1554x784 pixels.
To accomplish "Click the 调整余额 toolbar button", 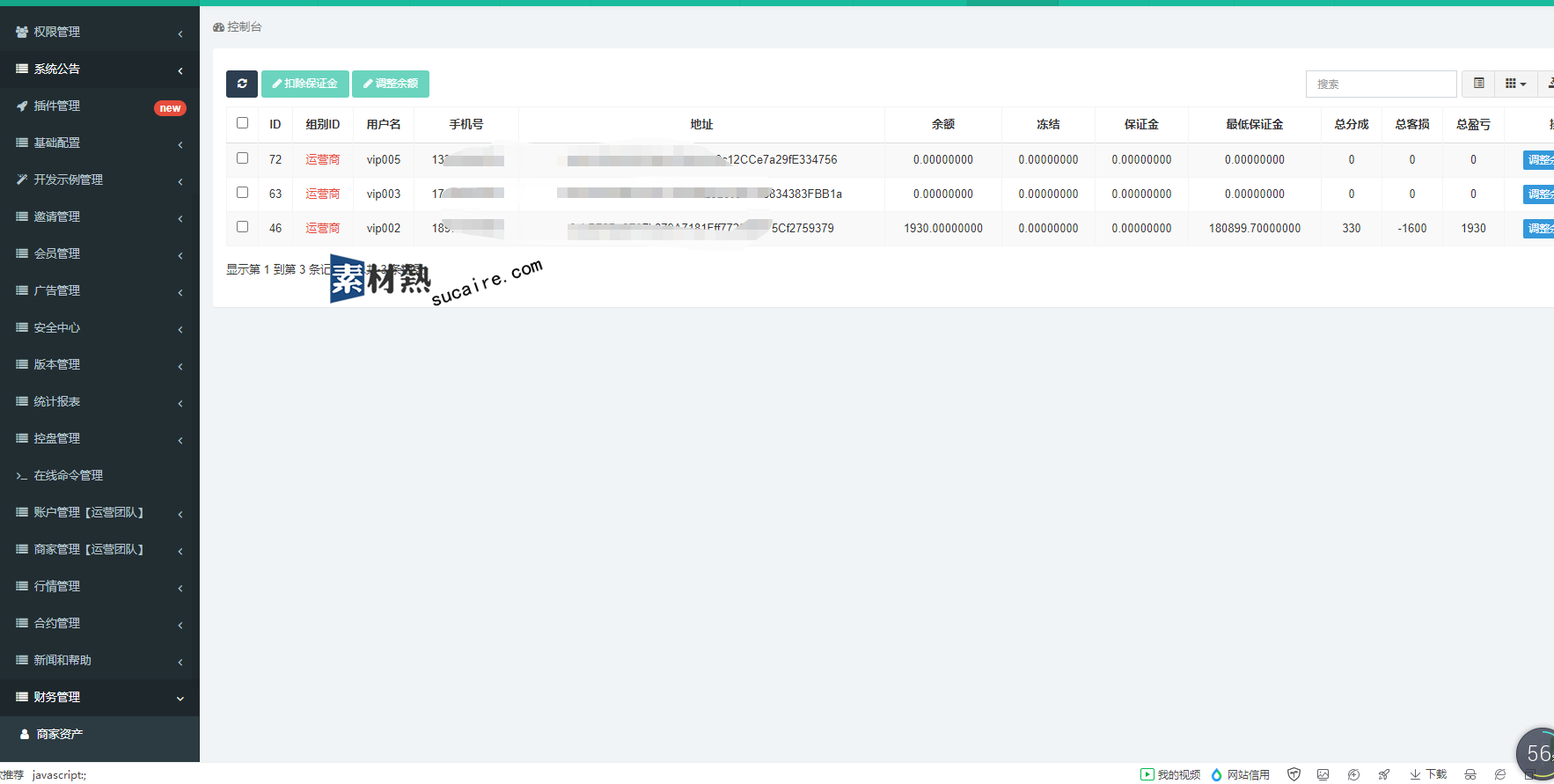I will (391, 84).
